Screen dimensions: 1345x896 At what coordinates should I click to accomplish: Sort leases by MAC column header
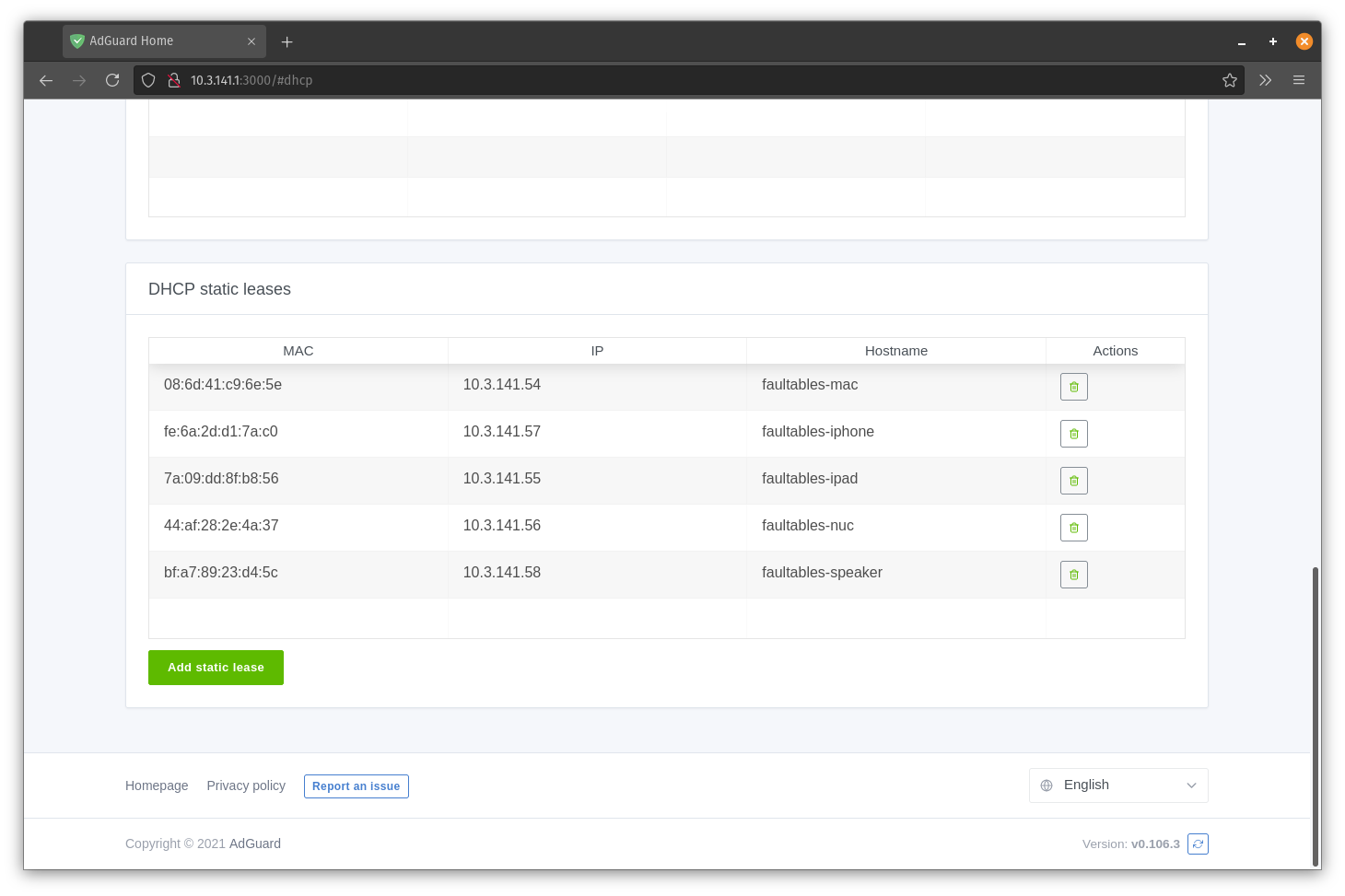pos(298,351)
